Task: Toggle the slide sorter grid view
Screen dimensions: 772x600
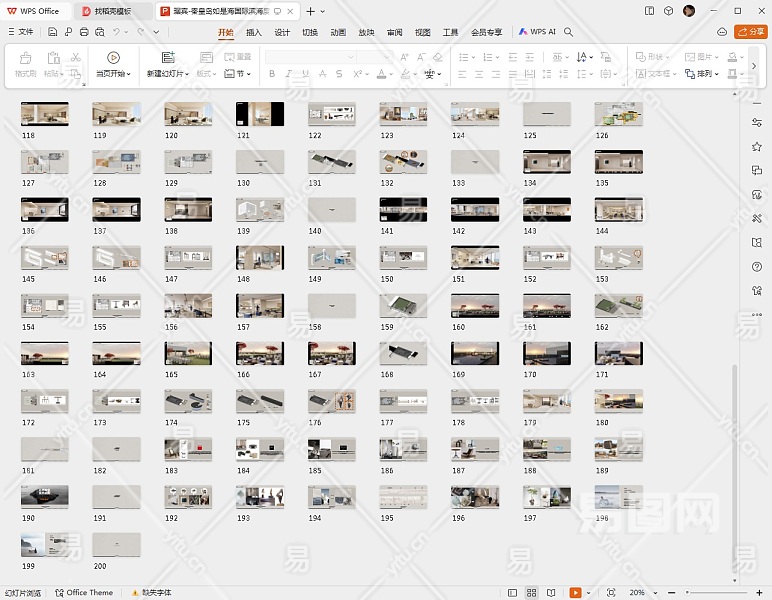Action: (532, 593)
